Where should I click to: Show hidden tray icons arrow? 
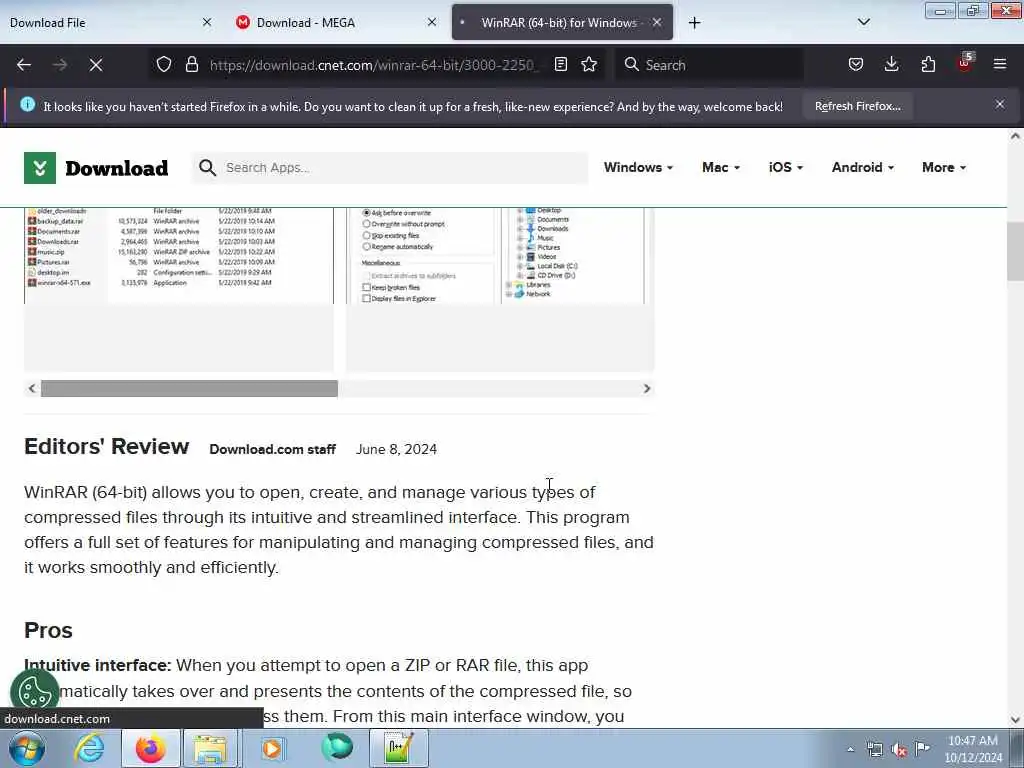[850, 749]
